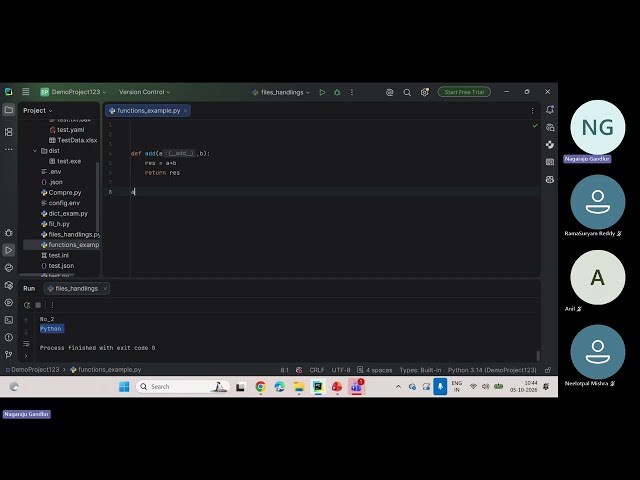The width and height of the screenshot is (640, 480).
Task: Run files_handlings with the green play icon
Action: coord(322,92)
